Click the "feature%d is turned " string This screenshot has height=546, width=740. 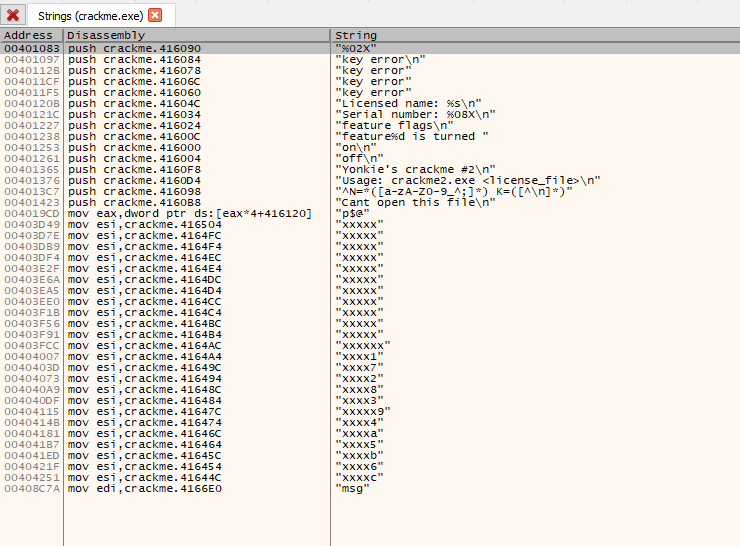[411, 136]
